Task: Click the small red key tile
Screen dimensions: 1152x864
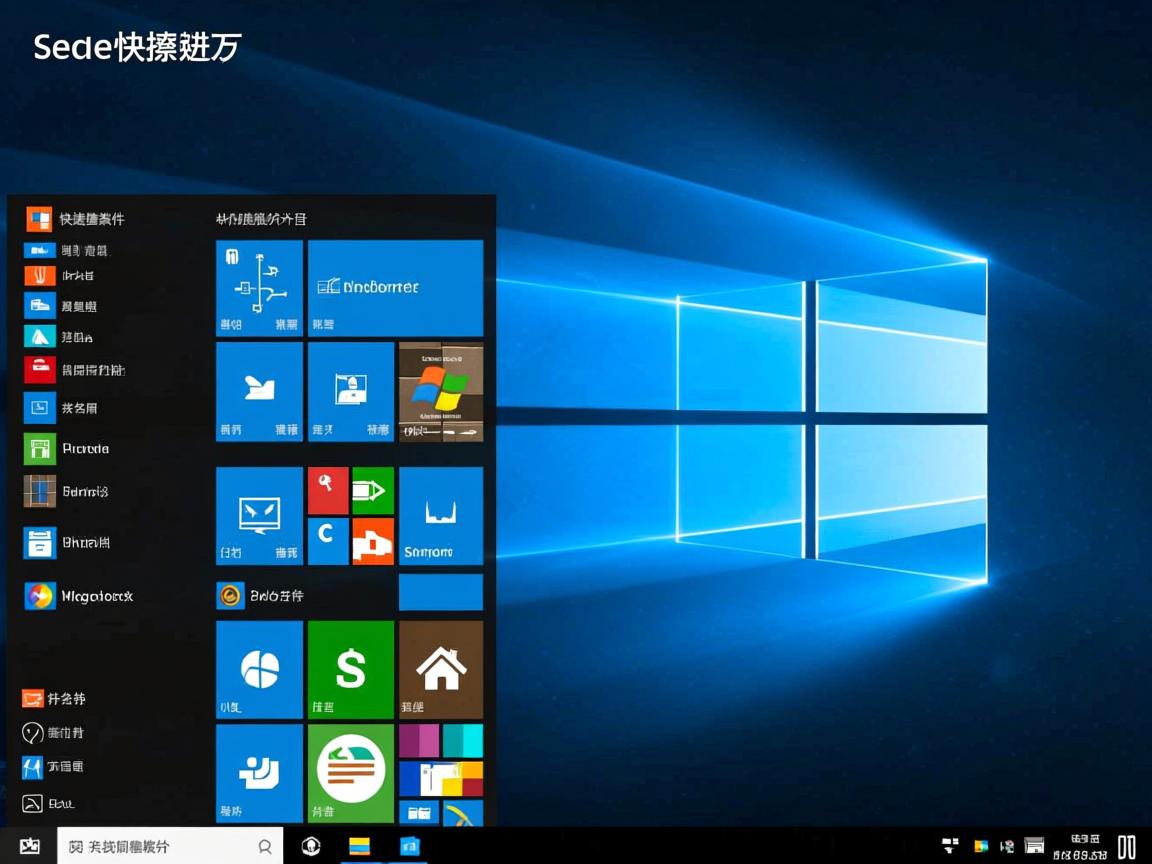Action: click(328, 490)
